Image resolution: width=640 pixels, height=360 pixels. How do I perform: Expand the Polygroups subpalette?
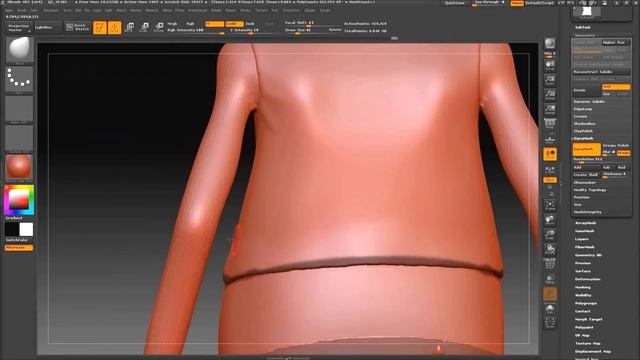[x=586, y=303]
